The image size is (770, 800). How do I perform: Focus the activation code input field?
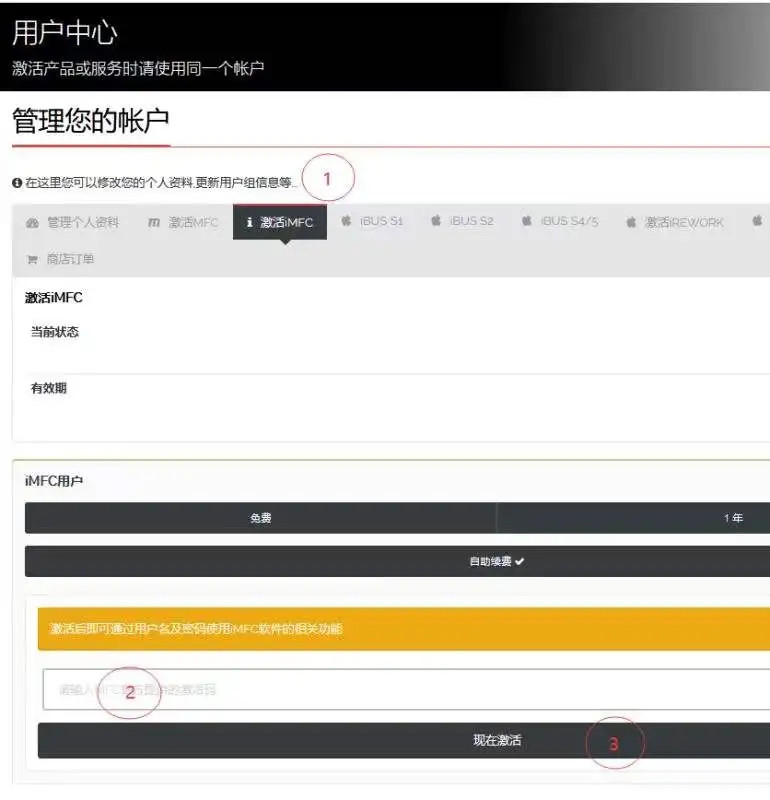[406, 689]
